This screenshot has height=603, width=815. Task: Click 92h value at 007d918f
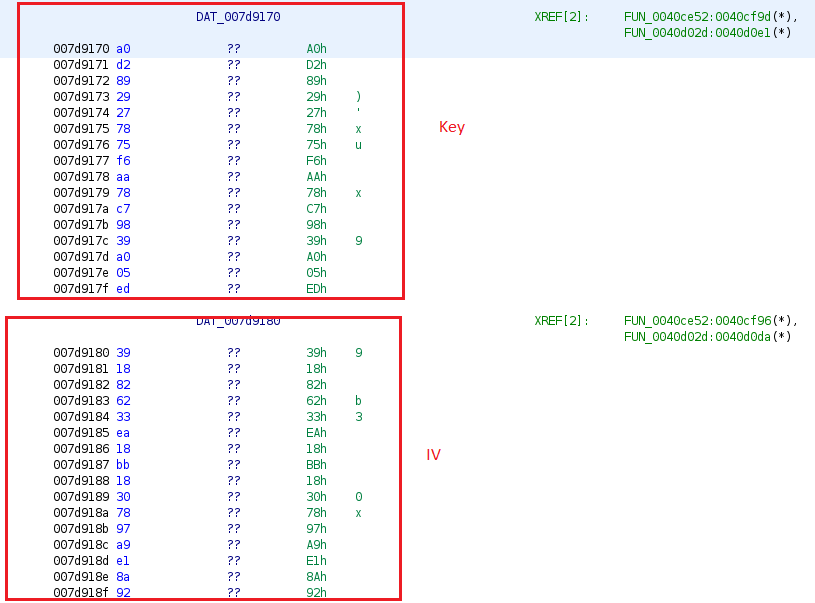point(317,593)
